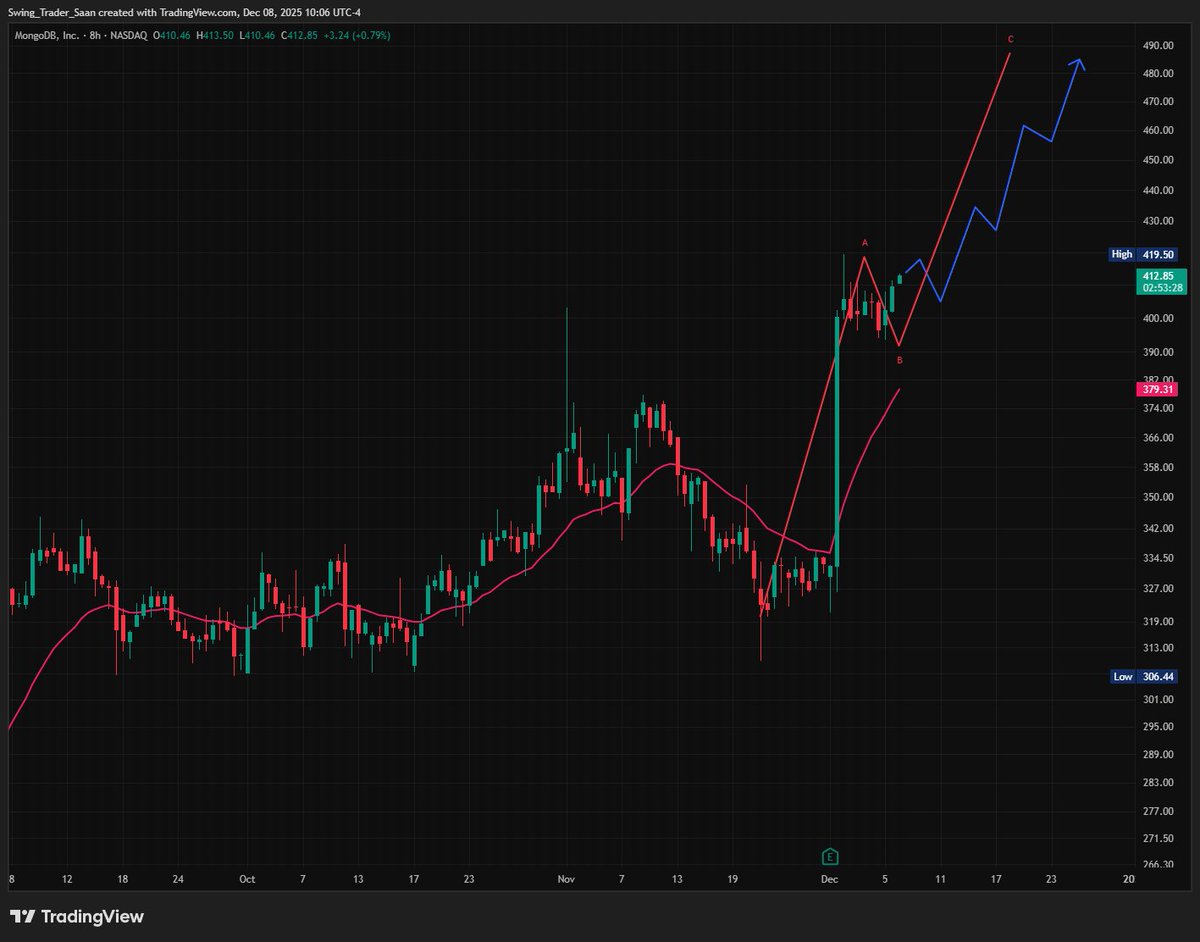Screen dimensions: 1200x942
Task: Click the 400.00 price axis label
Action: pos(1158,319)
